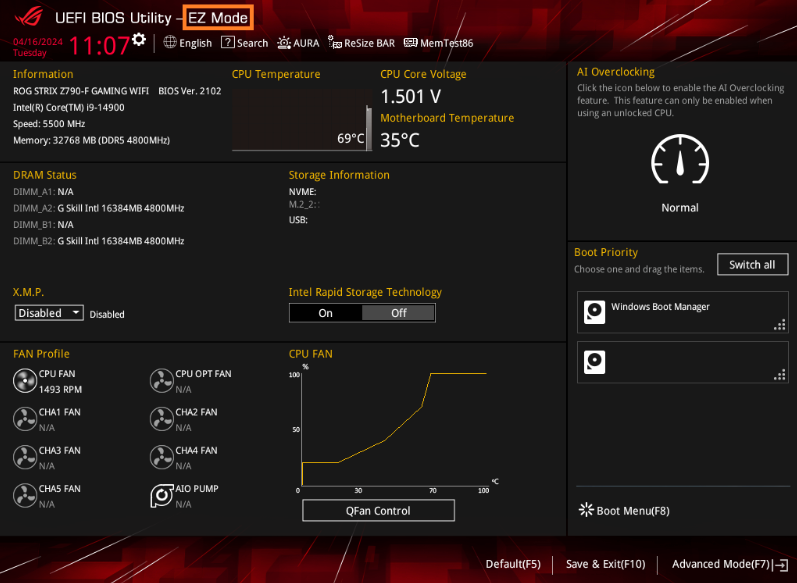Click the 11:07 clock display
Image resolution: width=797 pixels, height=583 pixels.
(x=100, y=45)
